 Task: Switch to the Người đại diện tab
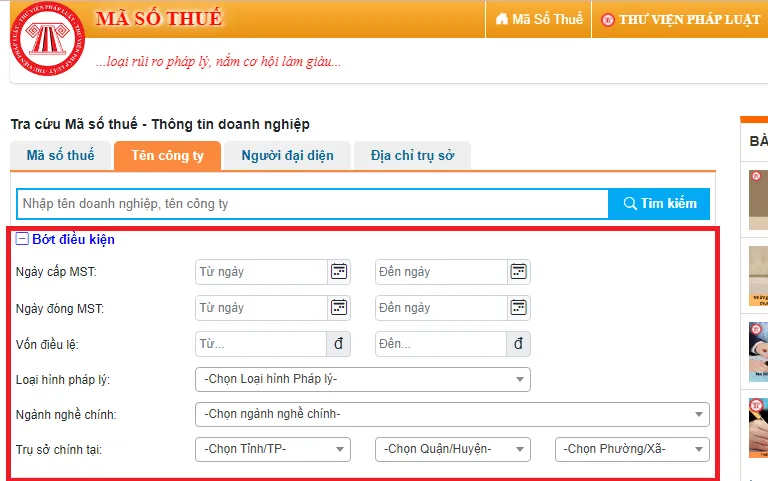tap(288, 155)
